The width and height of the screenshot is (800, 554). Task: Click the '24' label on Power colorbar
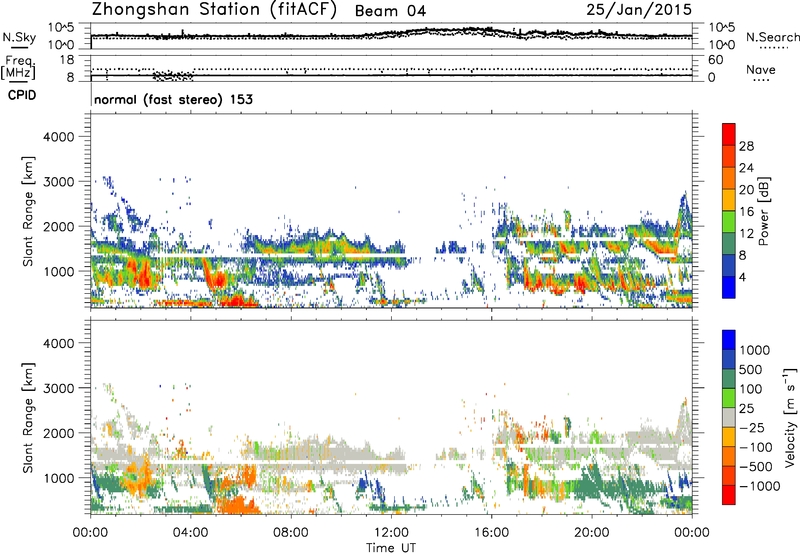coord(746,168)
